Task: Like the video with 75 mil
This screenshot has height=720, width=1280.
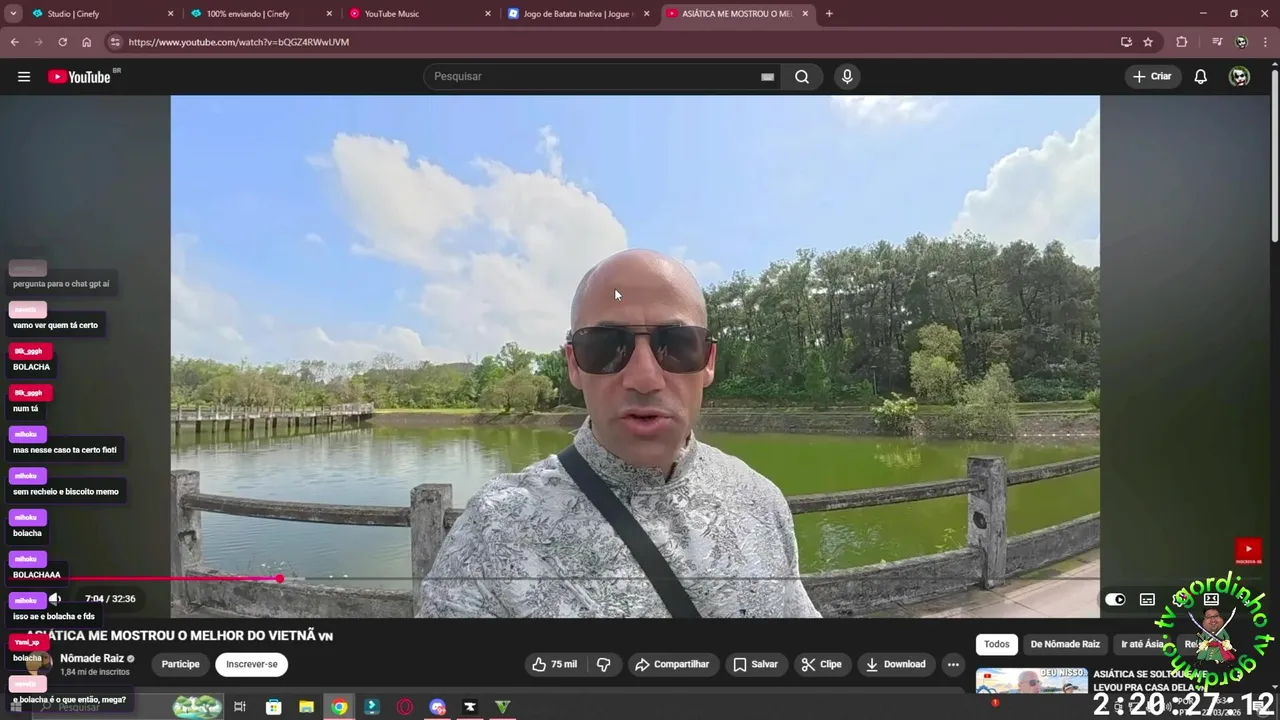Action: (x=555, y=664)
